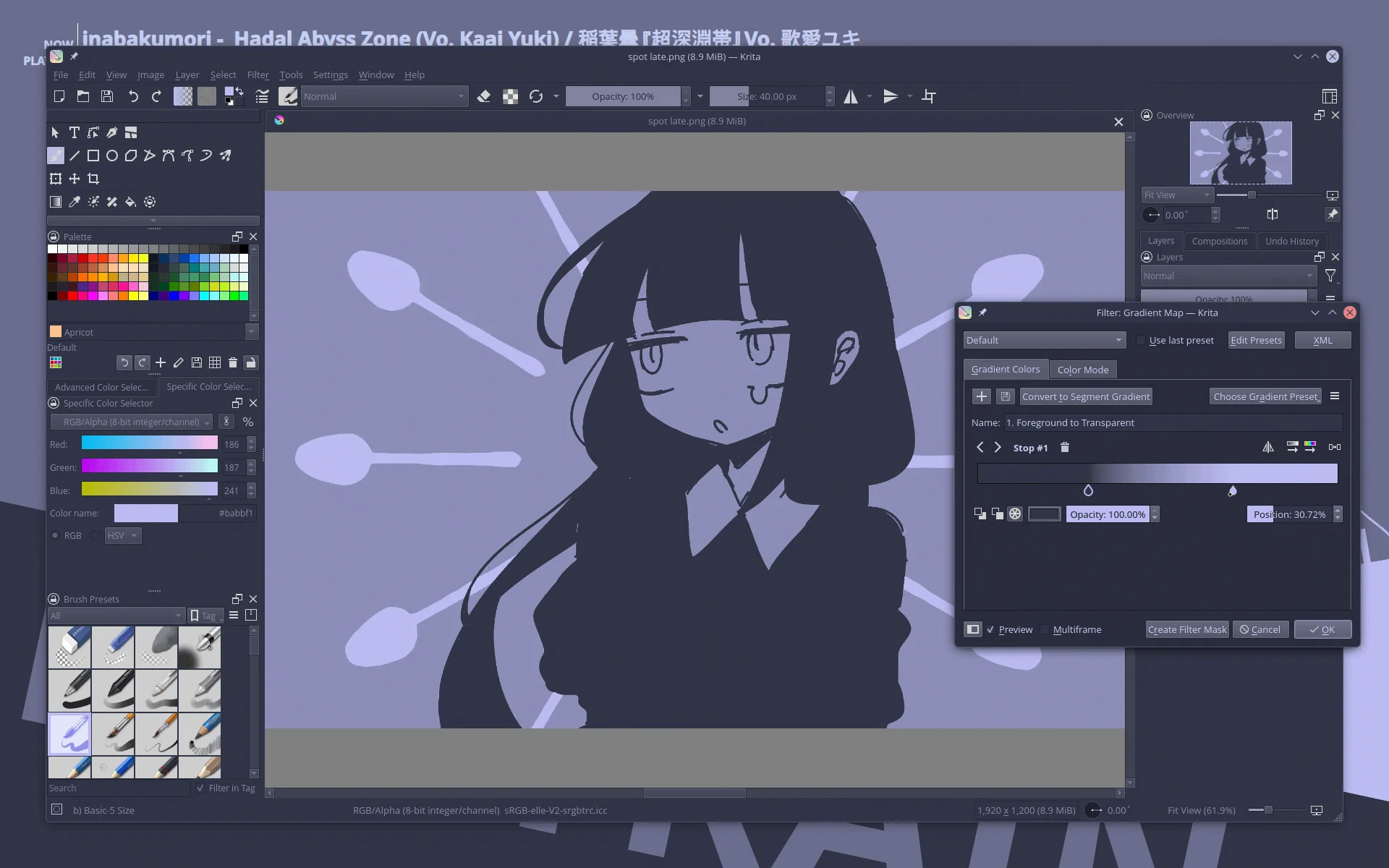Open the Settings menu
The width and height of the screenshot is (1389, 868).
pos(331,75)
